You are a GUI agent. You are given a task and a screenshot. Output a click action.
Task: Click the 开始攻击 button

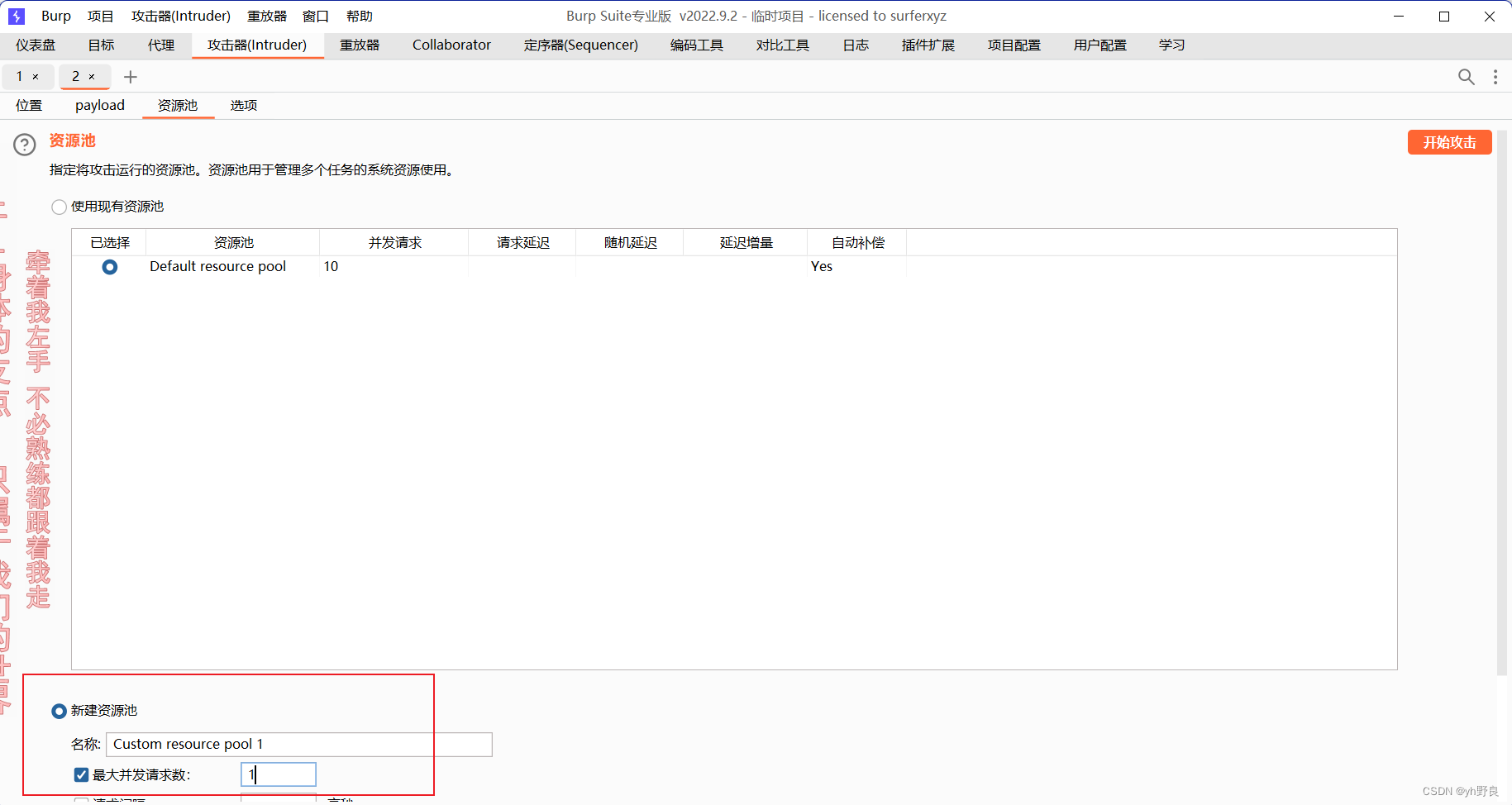pos(1449,142)
